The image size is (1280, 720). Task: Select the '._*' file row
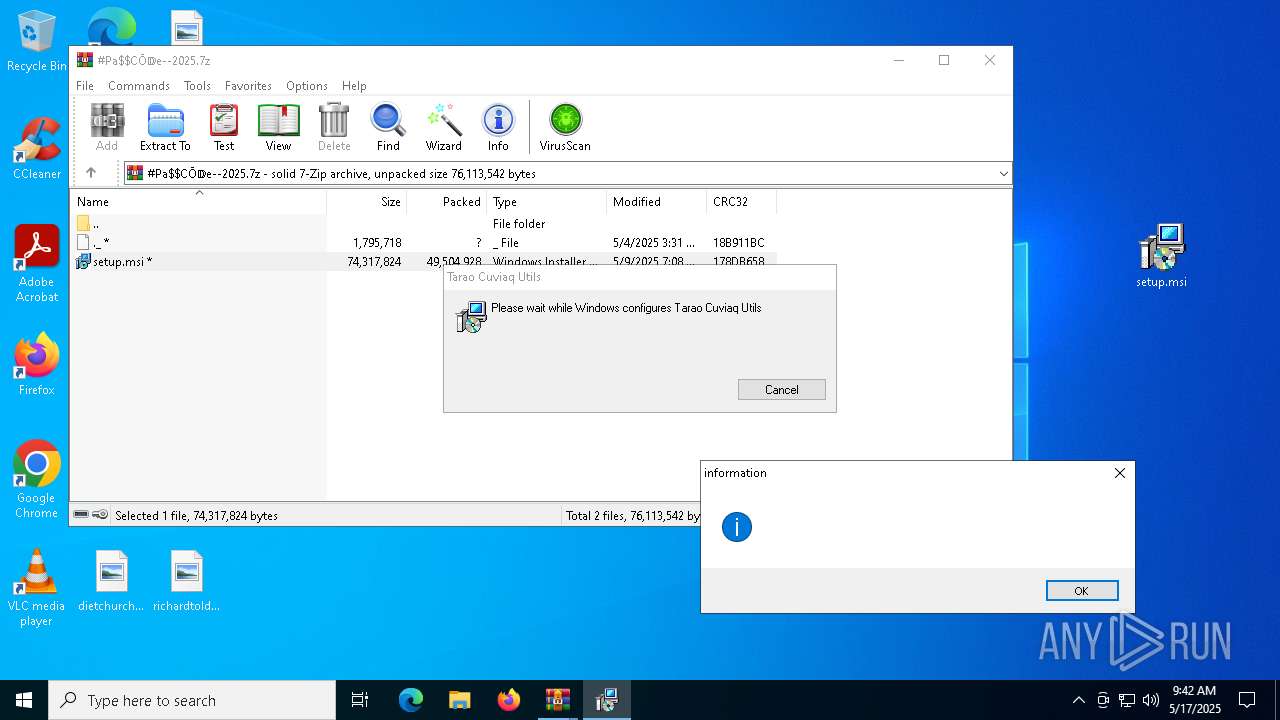pos(422,243)
